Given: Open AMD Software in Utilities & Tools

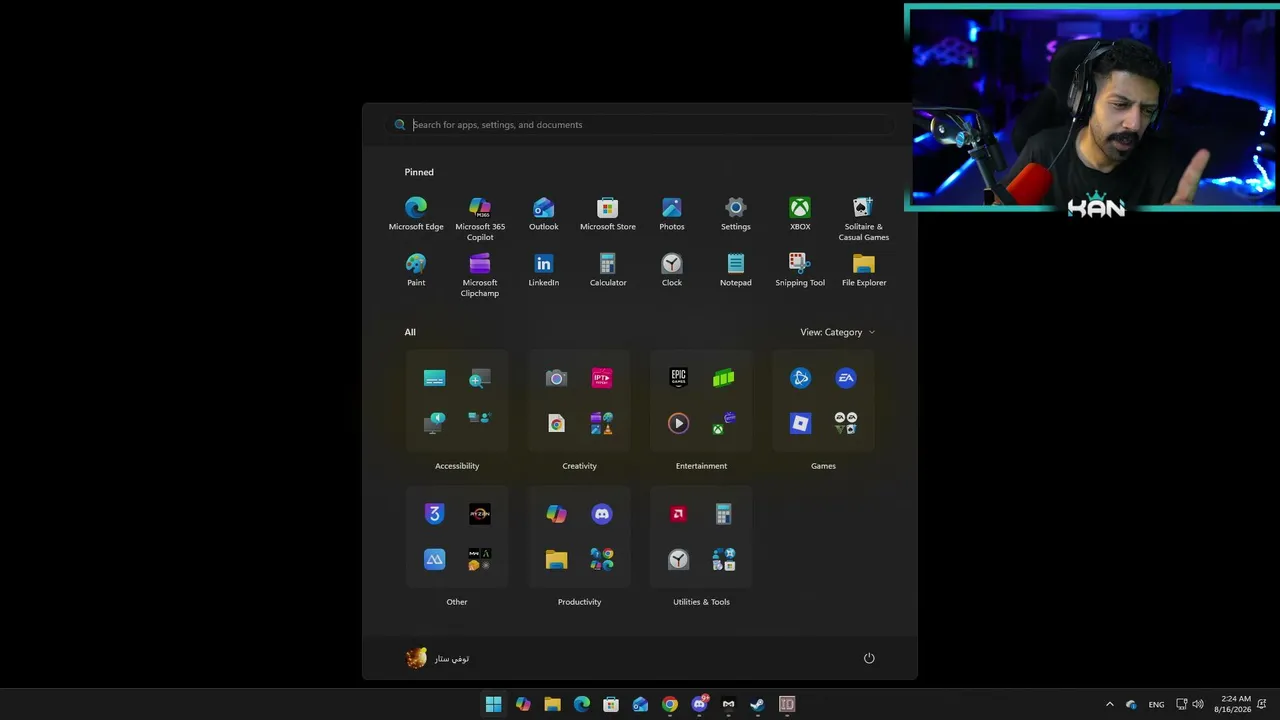Looking at the screenshot, I should tap(678, 514).
